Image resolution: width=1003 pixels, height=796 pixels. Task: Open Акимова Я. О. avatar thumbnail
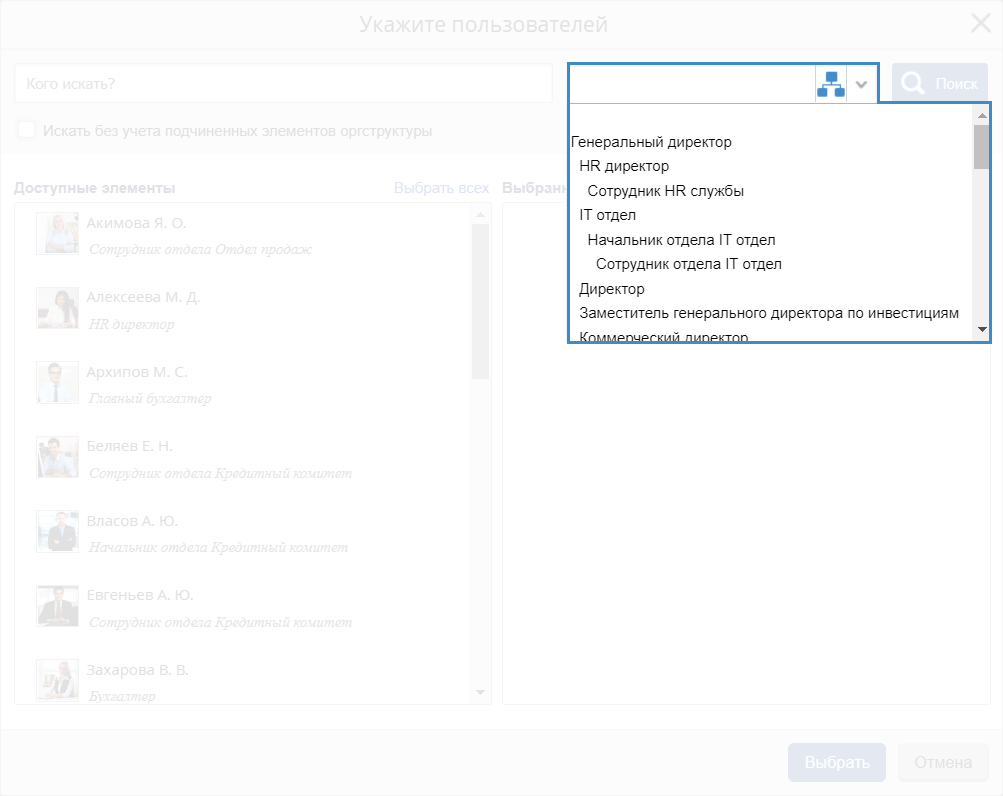(x=58, y=234)
